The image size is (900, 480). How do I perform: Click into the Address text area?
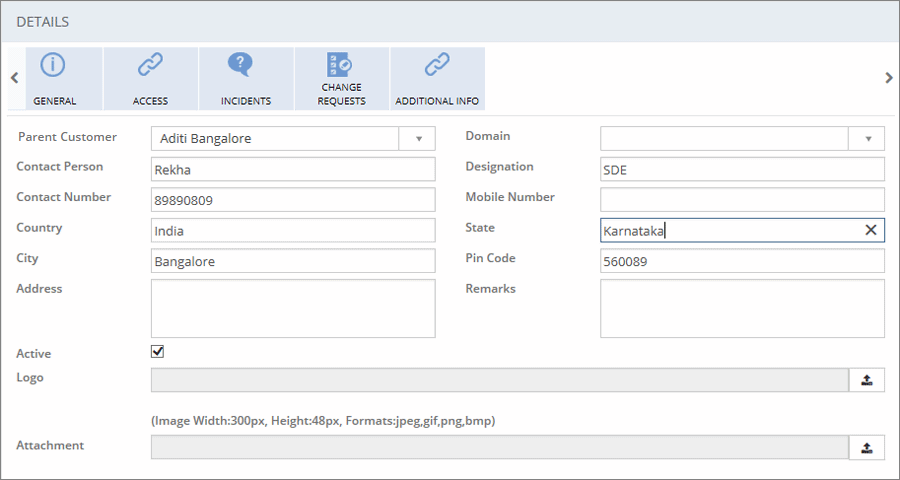[293, 308]
